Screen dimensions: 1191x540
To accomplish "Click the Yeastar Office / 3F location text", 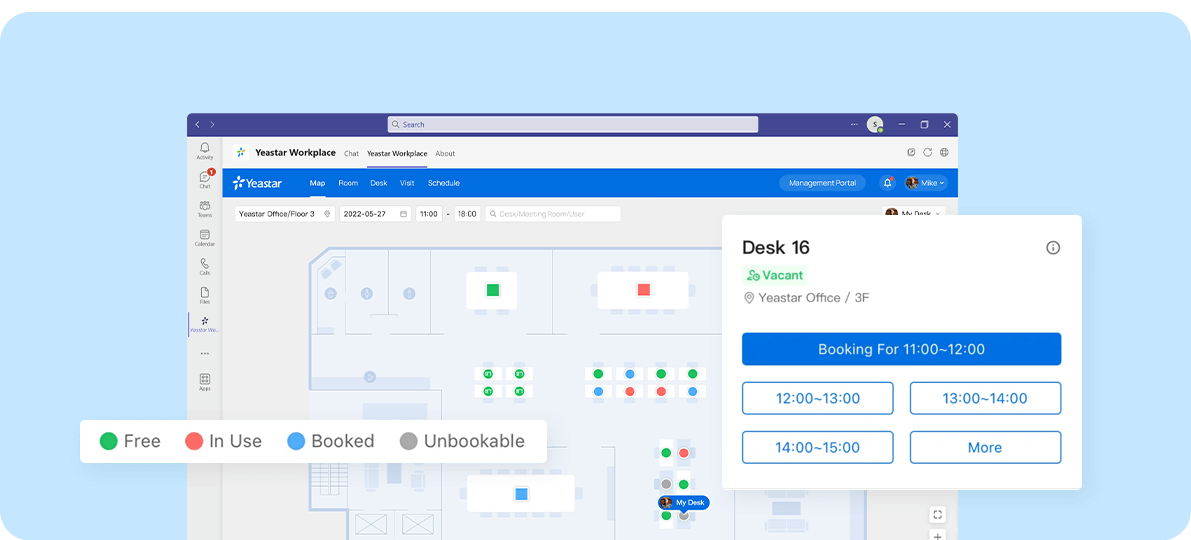I will (x=813, y=298).
